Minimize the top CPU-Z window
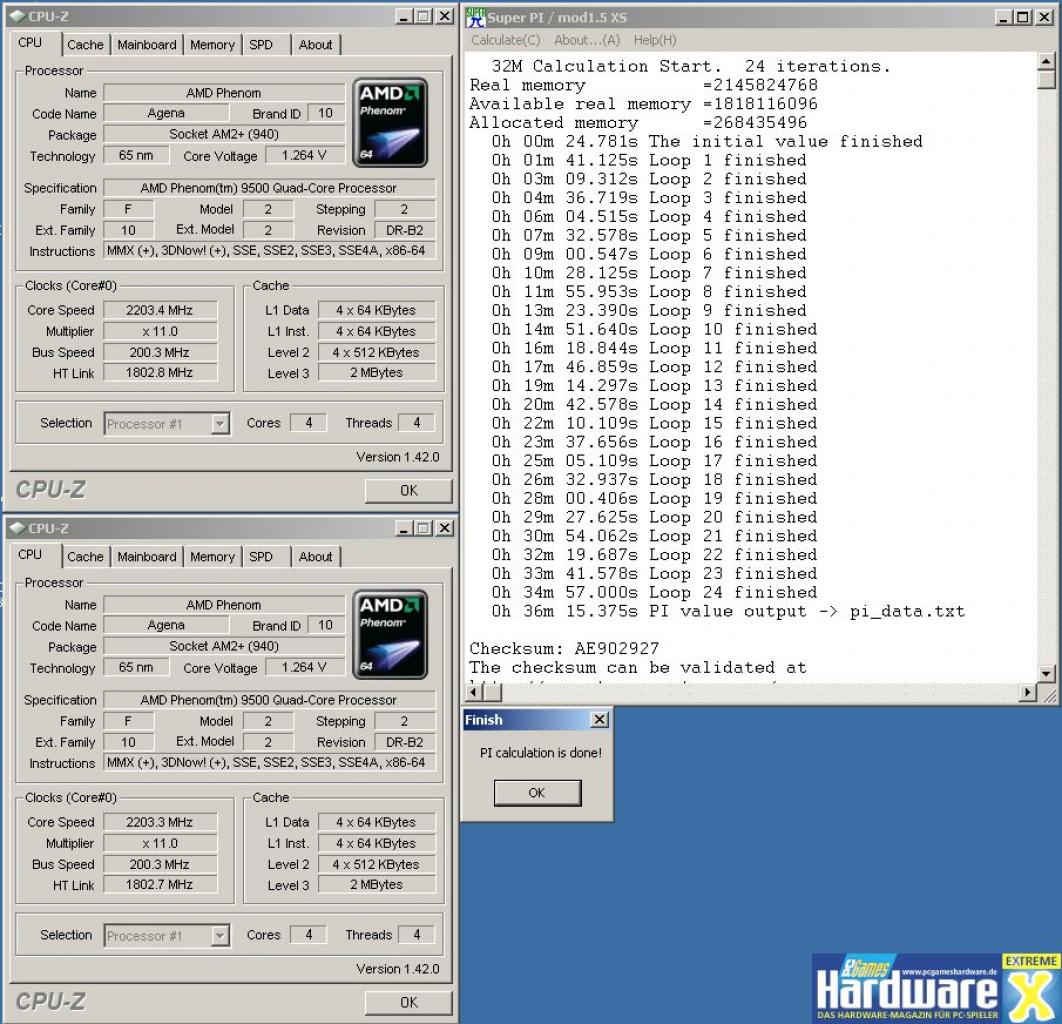Screen dimensions: 1062x1024 pyautogui.click(x=404, y=16)
